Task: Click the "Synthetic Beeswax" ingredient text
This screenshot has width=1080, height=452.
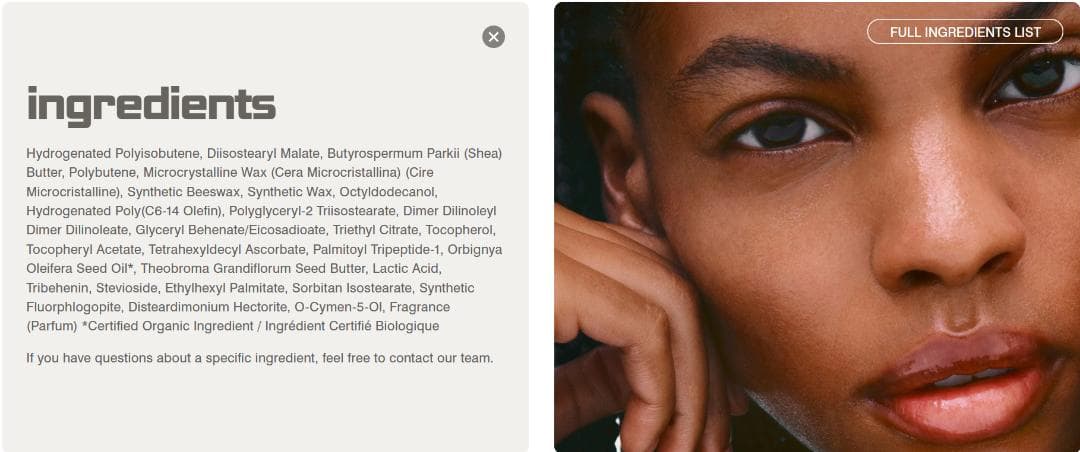Action: click(183, 192)
